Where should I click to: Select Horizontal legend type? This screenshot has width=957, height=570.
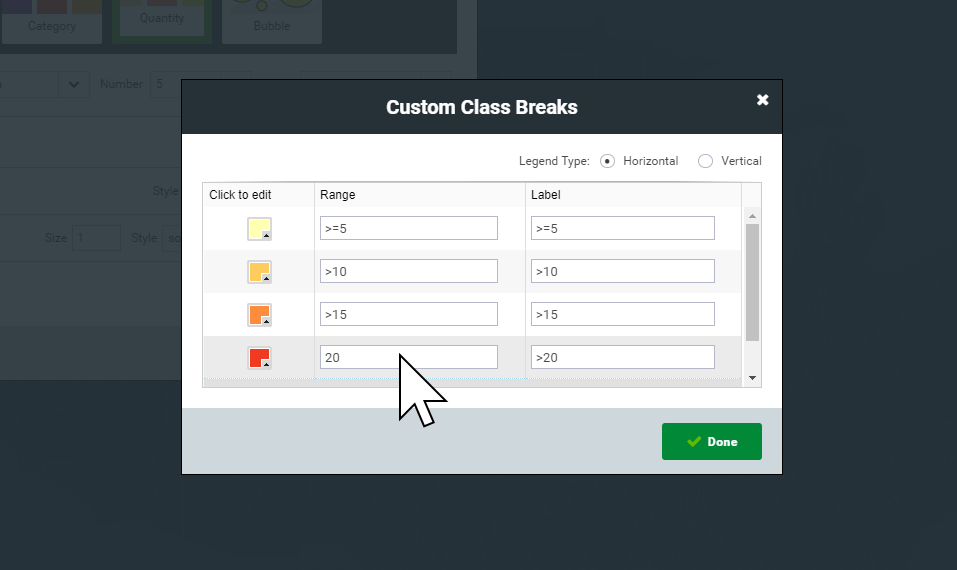point(607,161)
